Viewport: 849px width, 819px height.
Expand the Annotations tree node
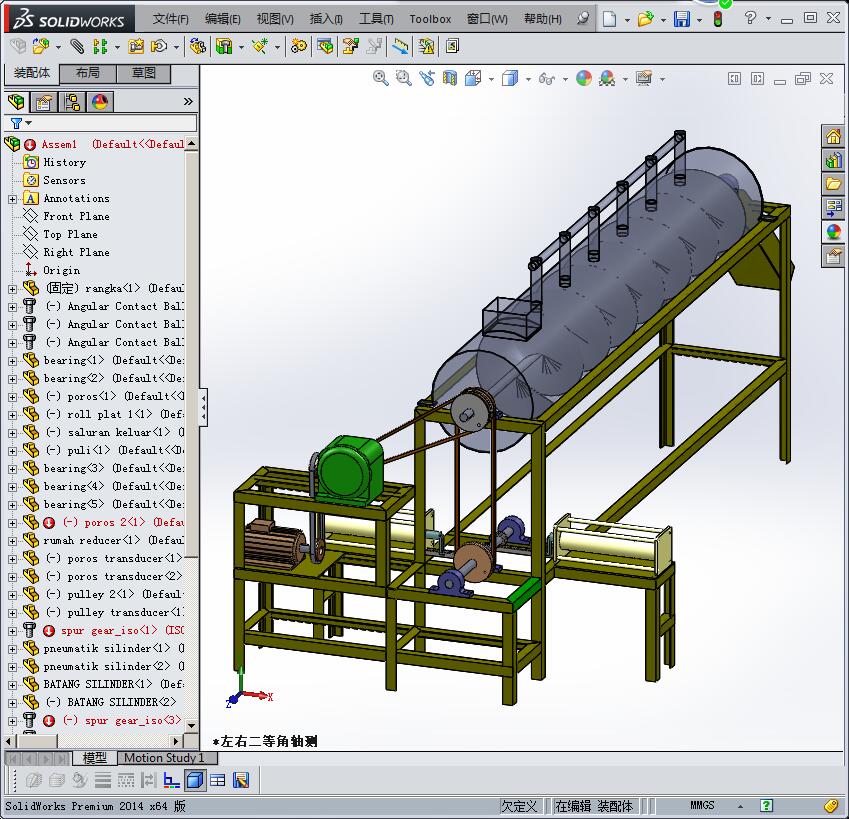[12, 198]
